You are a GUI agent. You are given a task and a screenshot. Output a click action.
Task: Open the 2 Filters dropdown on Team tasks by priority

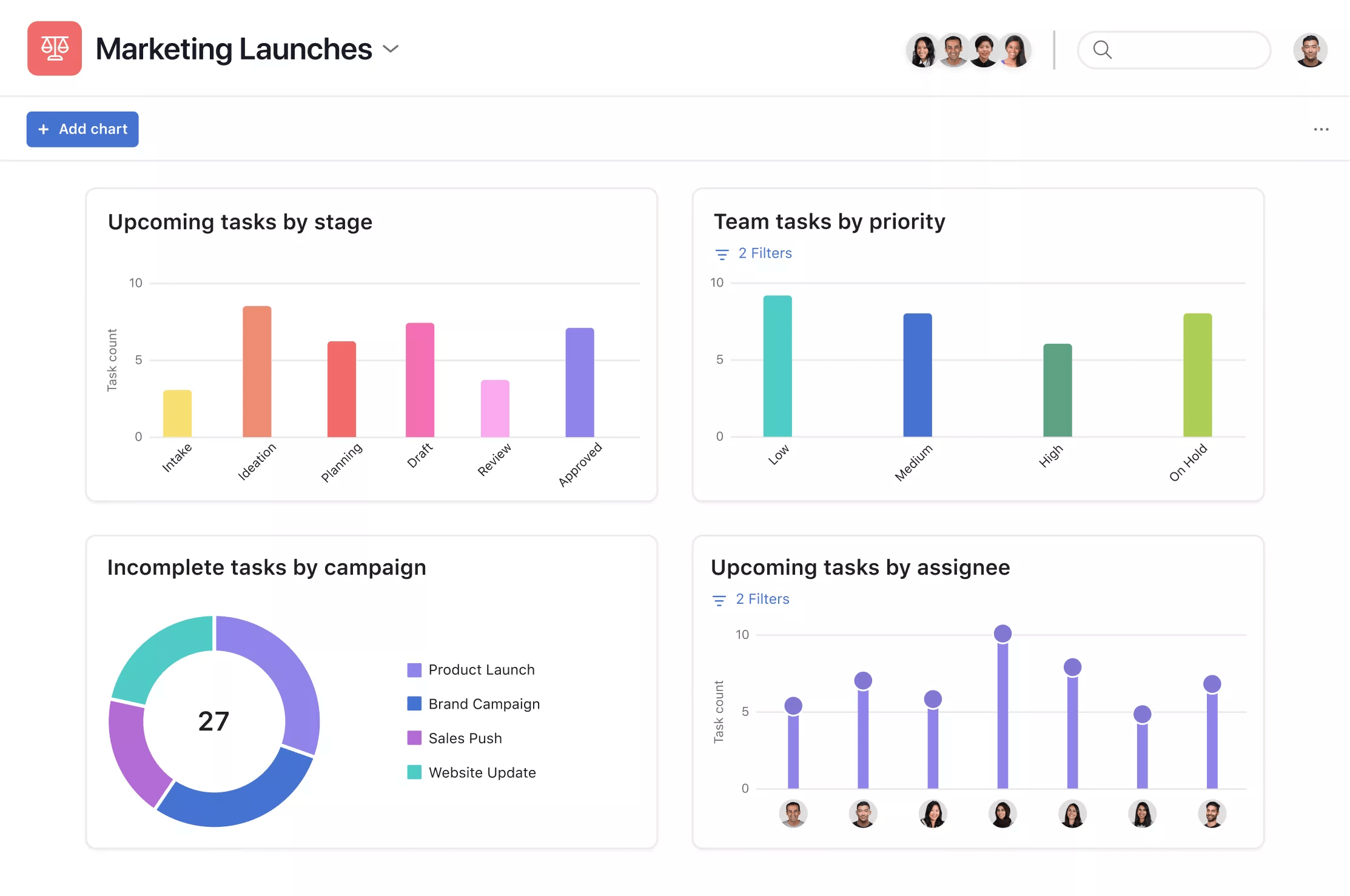(765, 253)
